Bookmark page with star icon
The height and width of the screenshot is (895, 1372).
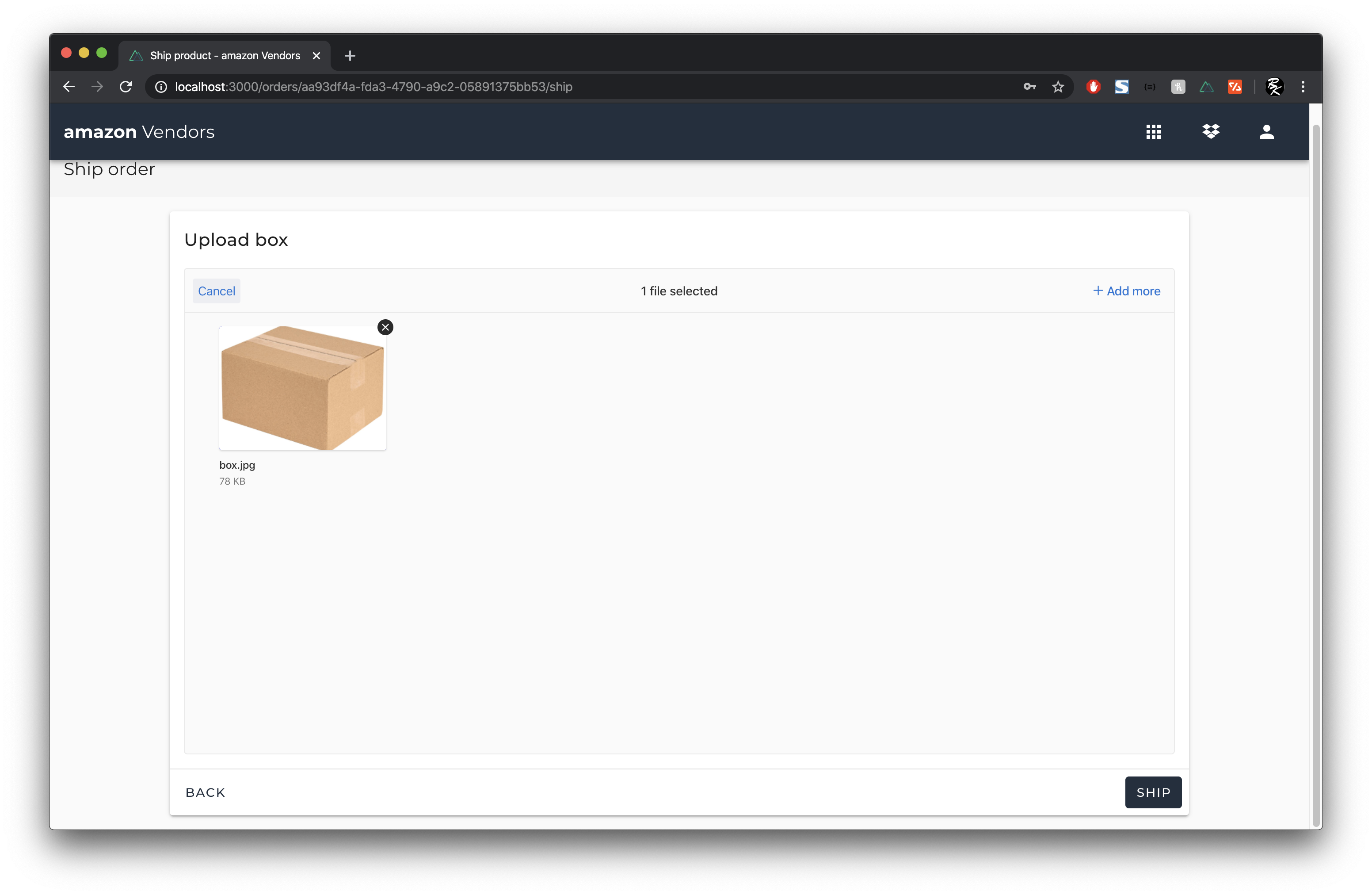1057,87
